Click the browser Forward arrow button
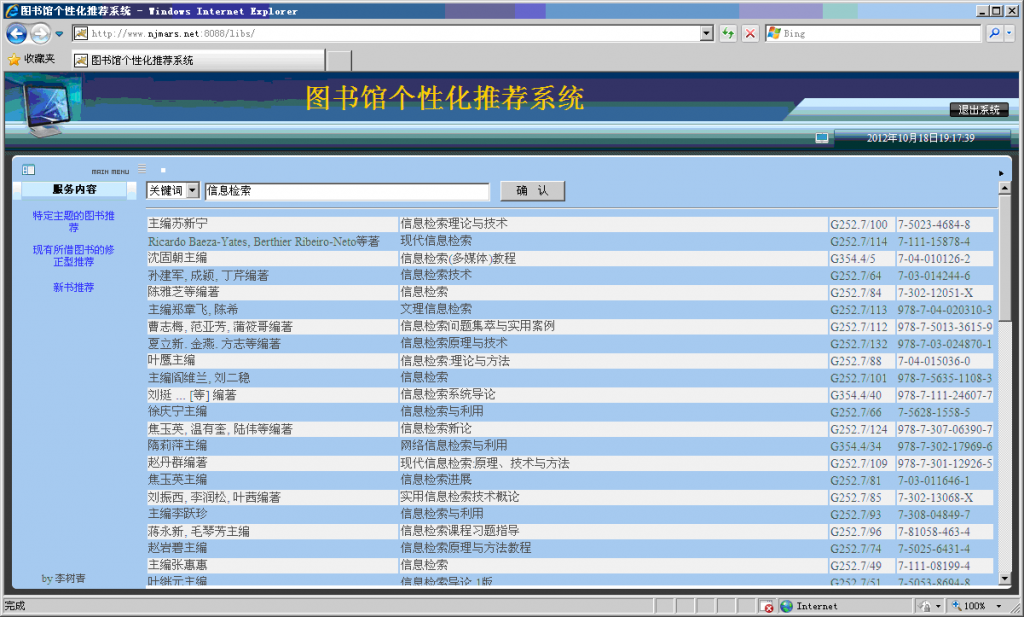This screenshot has width=1024, height=617. tap(40, 33)
